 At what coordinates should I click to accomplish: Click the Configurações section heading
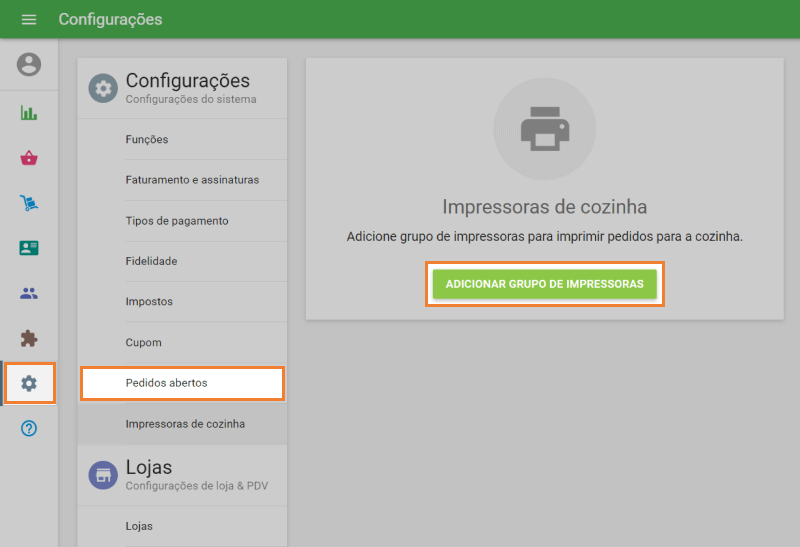pyautogui.click(x=188, y=81)
